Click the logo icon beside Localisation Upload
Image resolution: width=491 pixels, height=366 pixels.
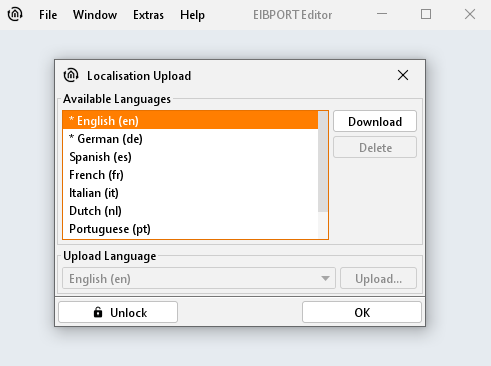tap(71, 75)
